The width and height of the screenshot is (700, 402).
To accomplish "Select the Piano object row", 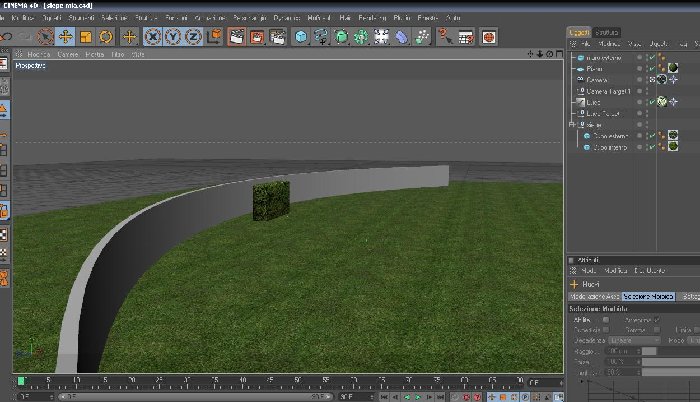I will (x=594, y=69).
